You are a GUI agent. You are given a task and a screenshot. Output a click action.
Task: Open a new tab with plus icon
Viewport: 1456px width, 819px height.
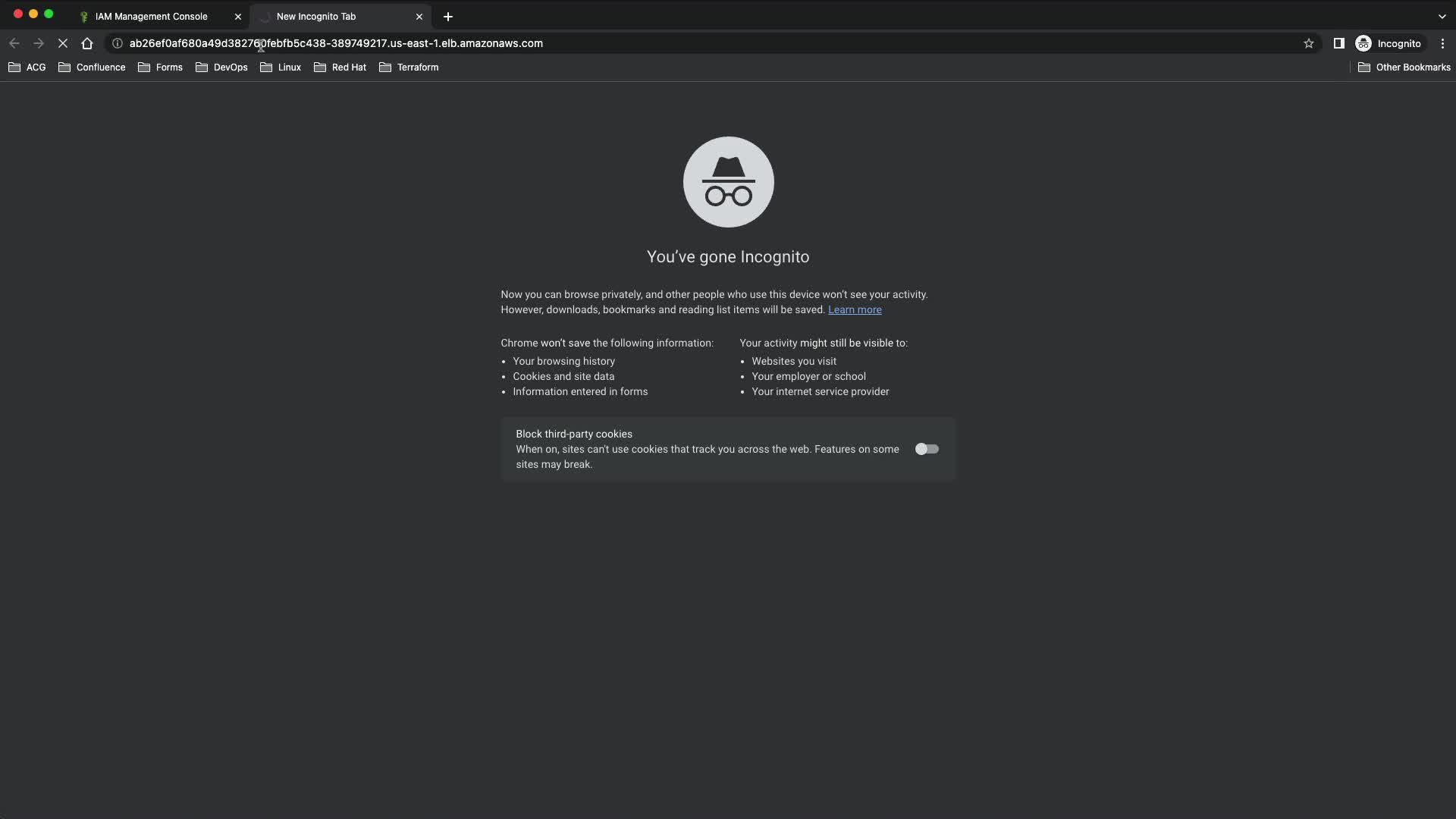click(x=448, y=16)
